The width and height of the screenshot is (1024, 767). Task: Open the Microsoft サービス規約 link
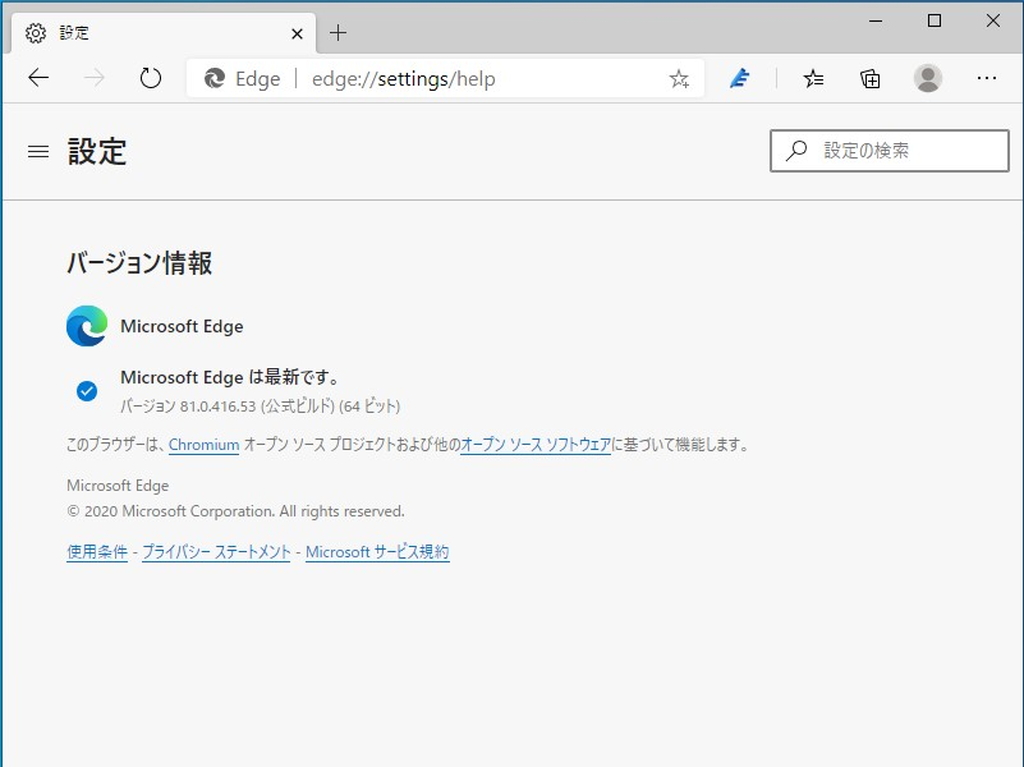377,551
